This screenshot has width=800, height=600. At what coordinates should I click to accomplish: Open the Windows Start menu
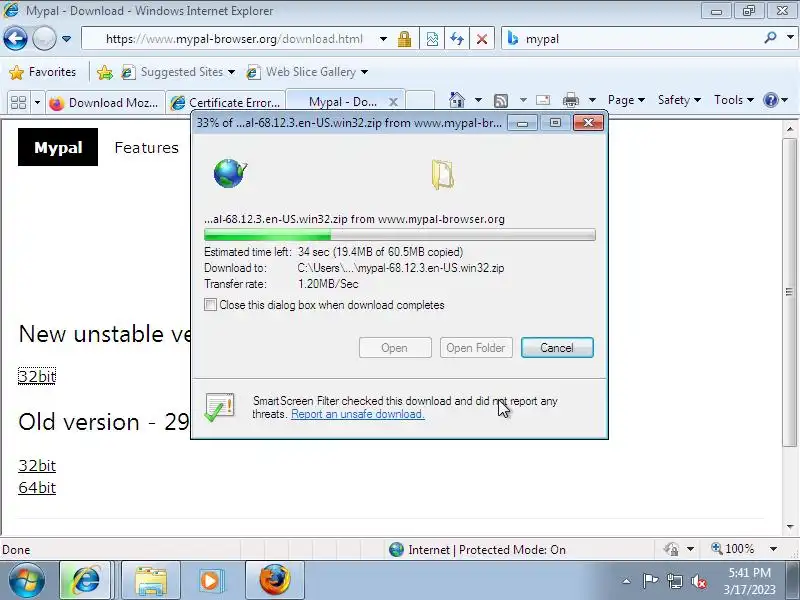coord(26,581)
